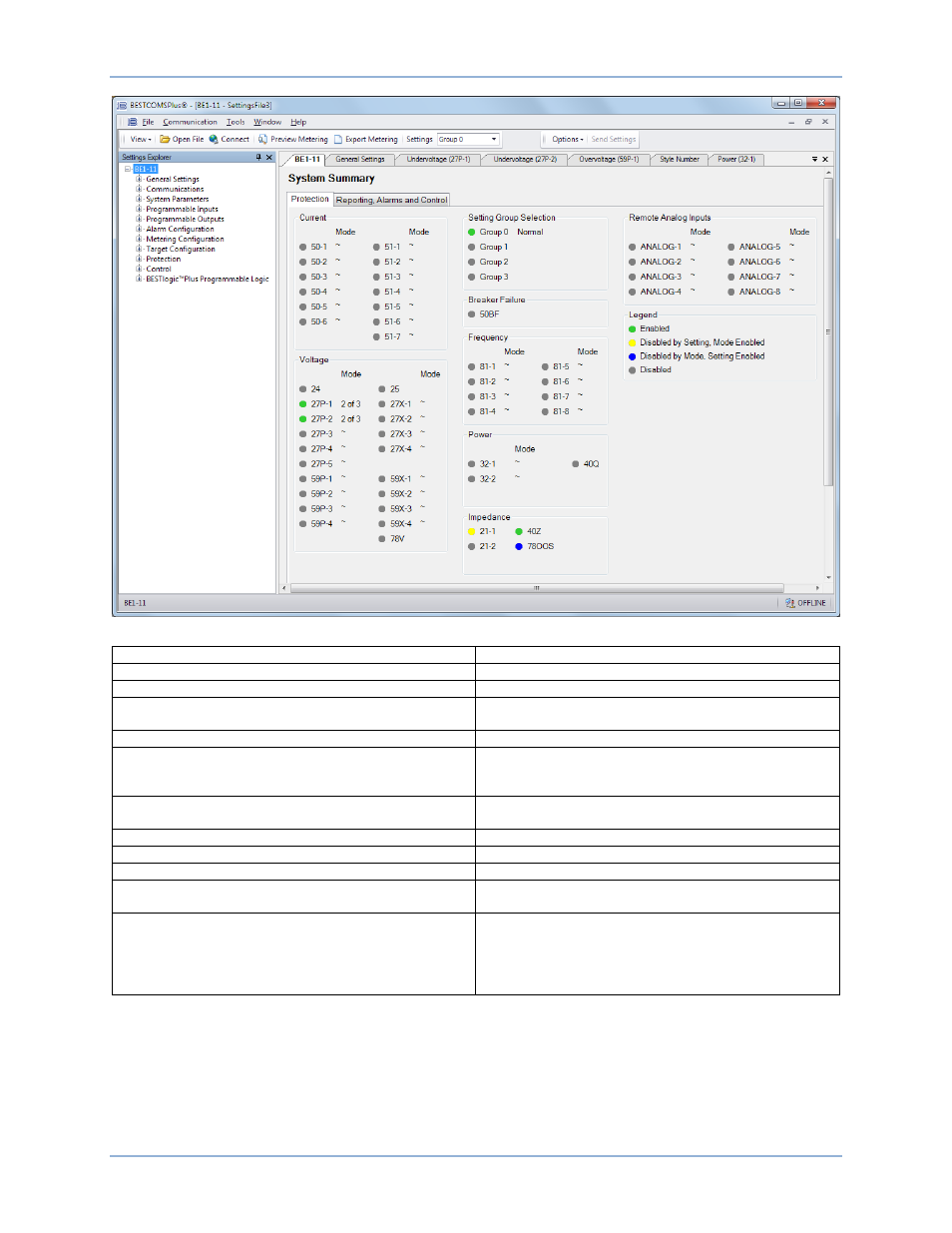Click the 59X-1 voltage indicator

tap(382, 479)
